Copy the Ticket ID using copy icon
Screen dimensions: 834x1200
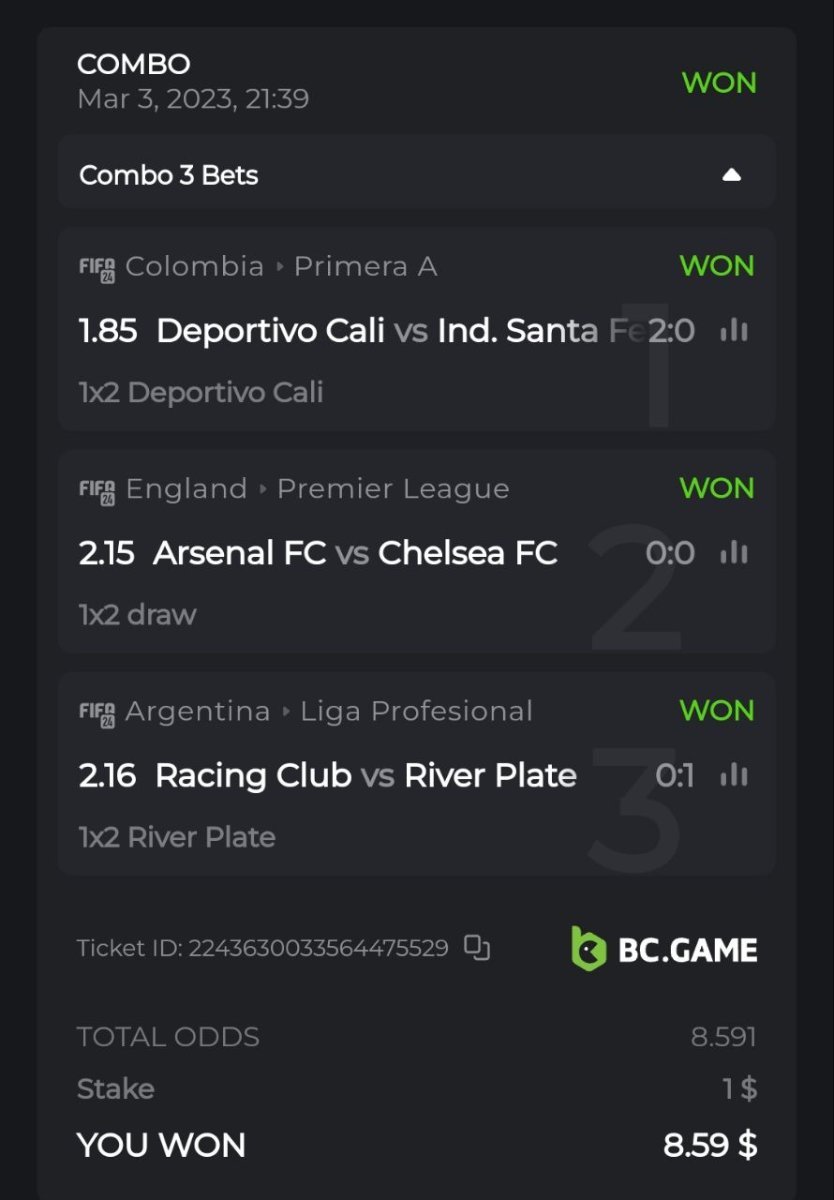(477, 948)
